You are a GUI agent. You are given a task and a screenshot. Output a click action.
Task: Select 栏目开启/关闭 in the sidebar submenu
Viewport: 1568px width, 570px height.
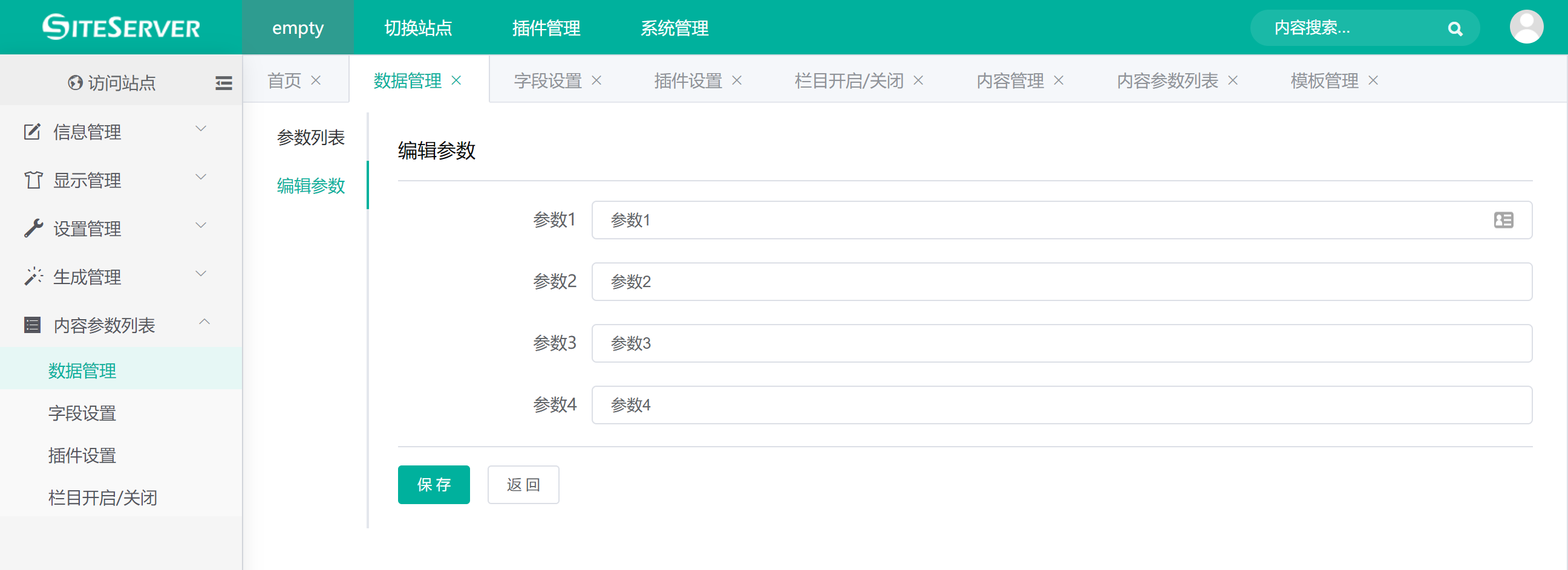[x=103, y=497]
